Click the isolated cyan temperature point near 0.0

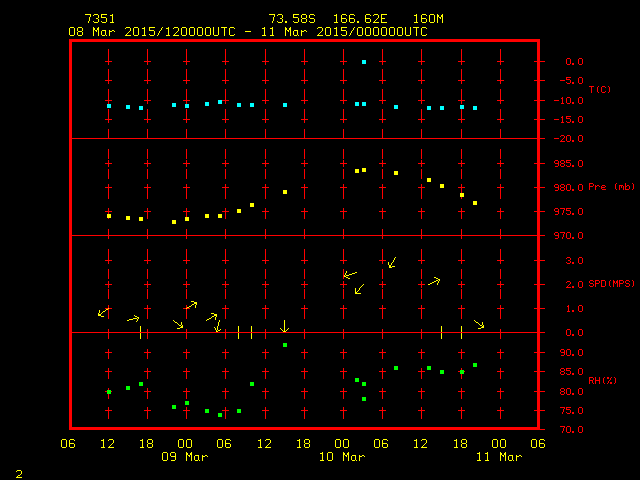tap(364, 62)
